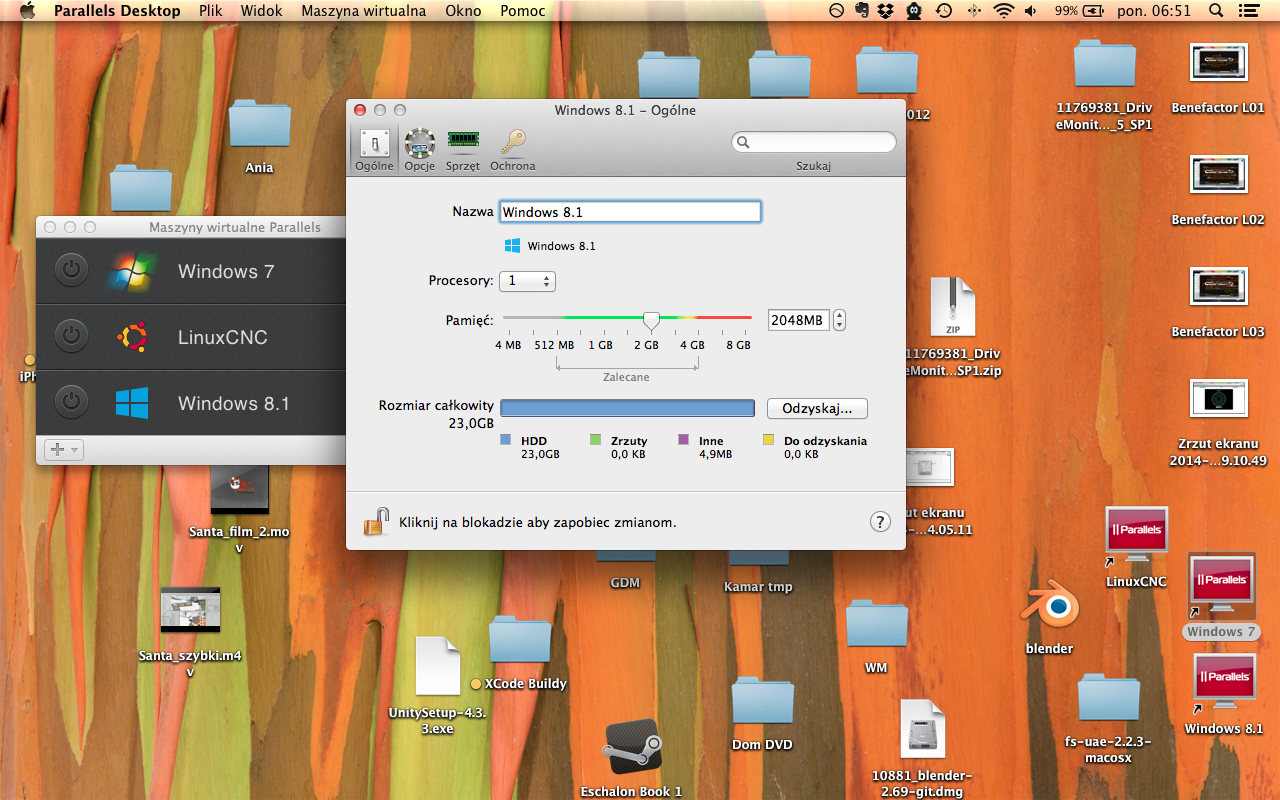Open the add virtual machine dropdown
The image size is (1280, 800).
pyautogui.click(x=63, y=449)
